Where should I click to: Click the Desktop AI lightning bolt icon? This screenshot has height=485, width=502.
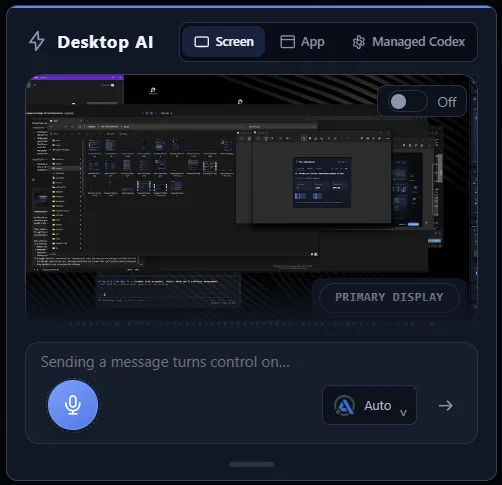37,41
